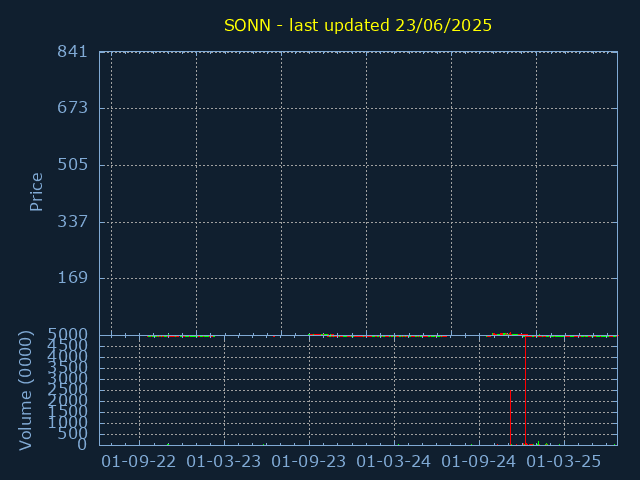Click the 01-03-25 date label
This screenshot has width=640, height=480.
tap(564, 462)
